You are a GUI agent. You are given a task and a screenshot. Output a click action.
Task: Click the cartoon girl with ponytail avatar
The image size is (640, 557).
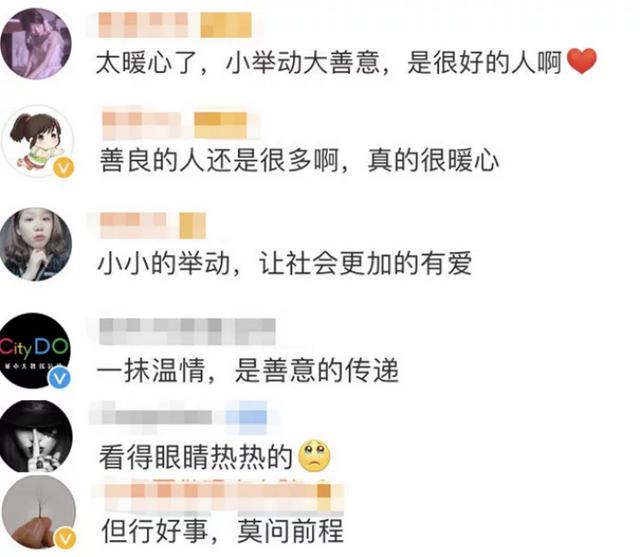[38, 141]
